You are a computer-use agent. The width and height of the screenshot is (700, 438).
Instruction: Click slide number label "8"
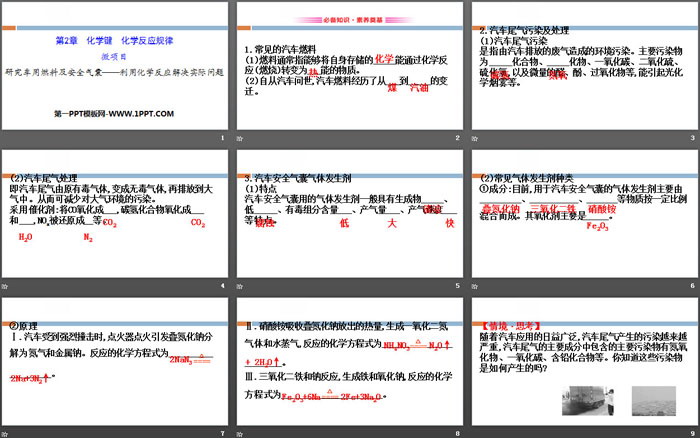click(x=457, y=434)
